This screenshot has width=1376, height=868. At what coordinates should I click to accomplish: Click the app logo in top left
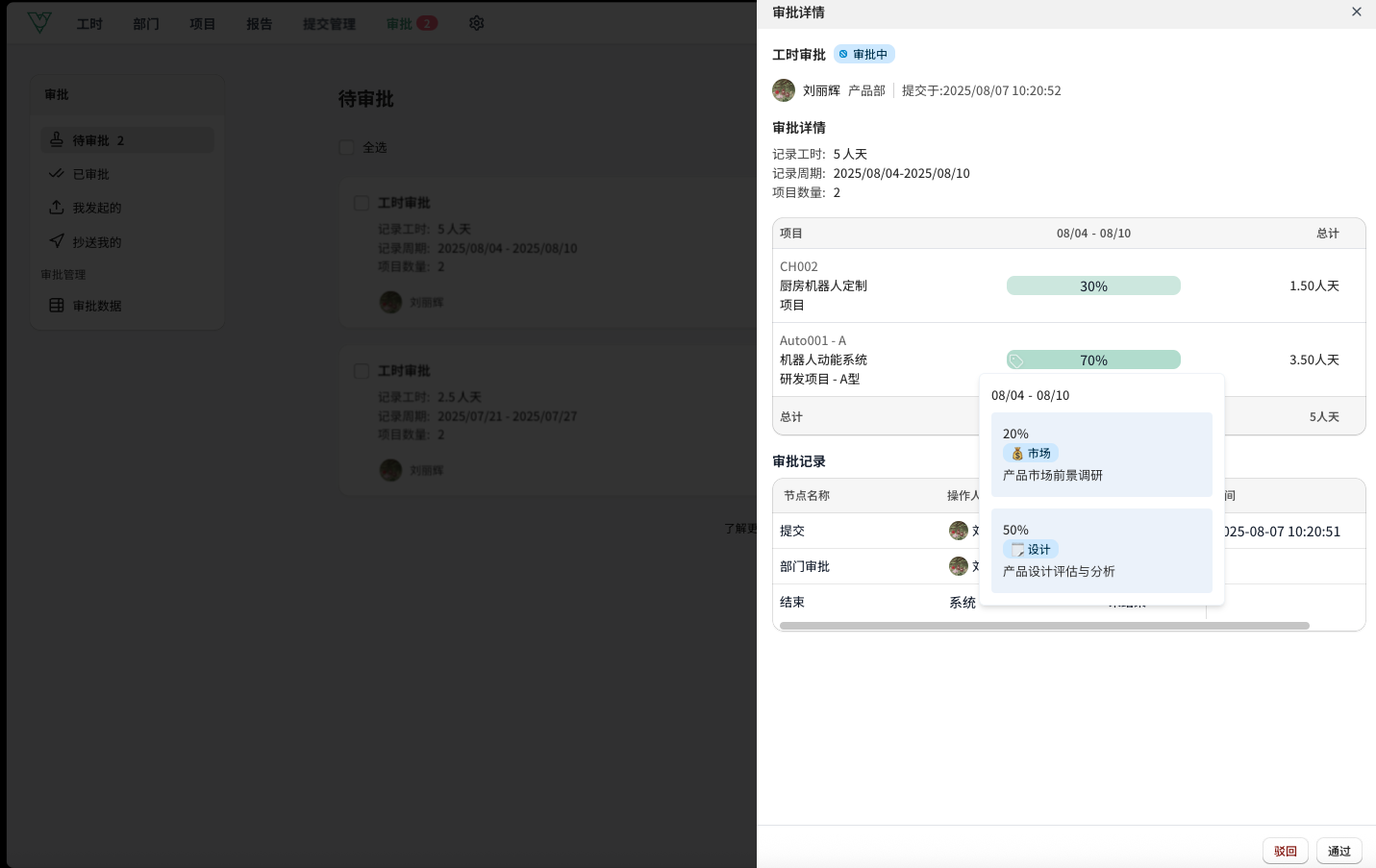click(x=39, y=22)
